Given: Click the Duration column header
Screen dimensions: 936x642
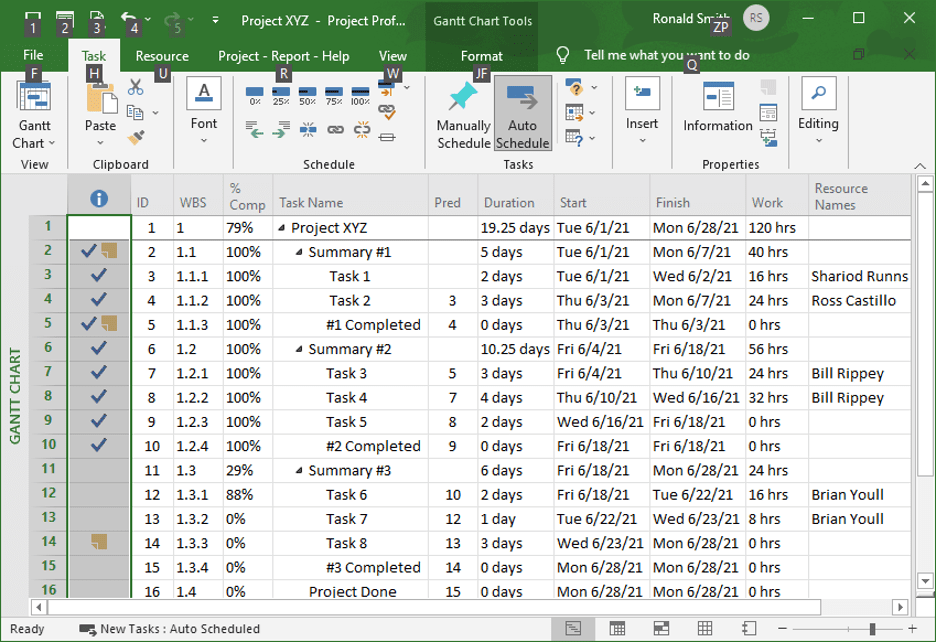Looking at the screenshot, I should 515,195.
